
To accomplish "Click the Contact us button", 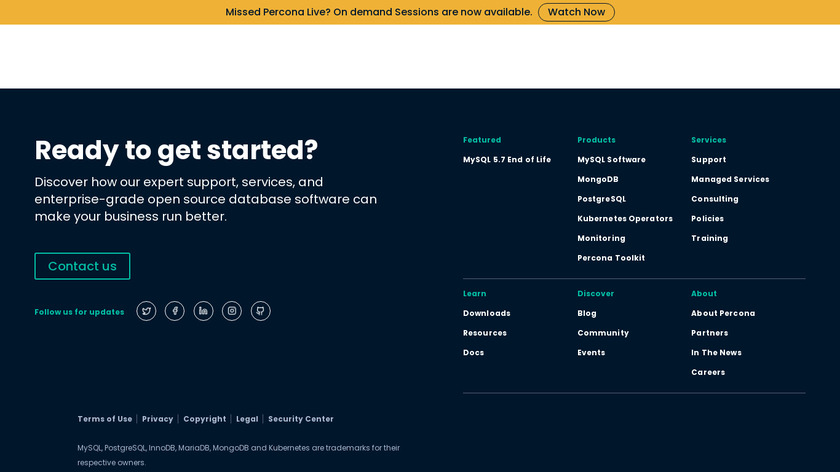I will (x=82, y=266).
